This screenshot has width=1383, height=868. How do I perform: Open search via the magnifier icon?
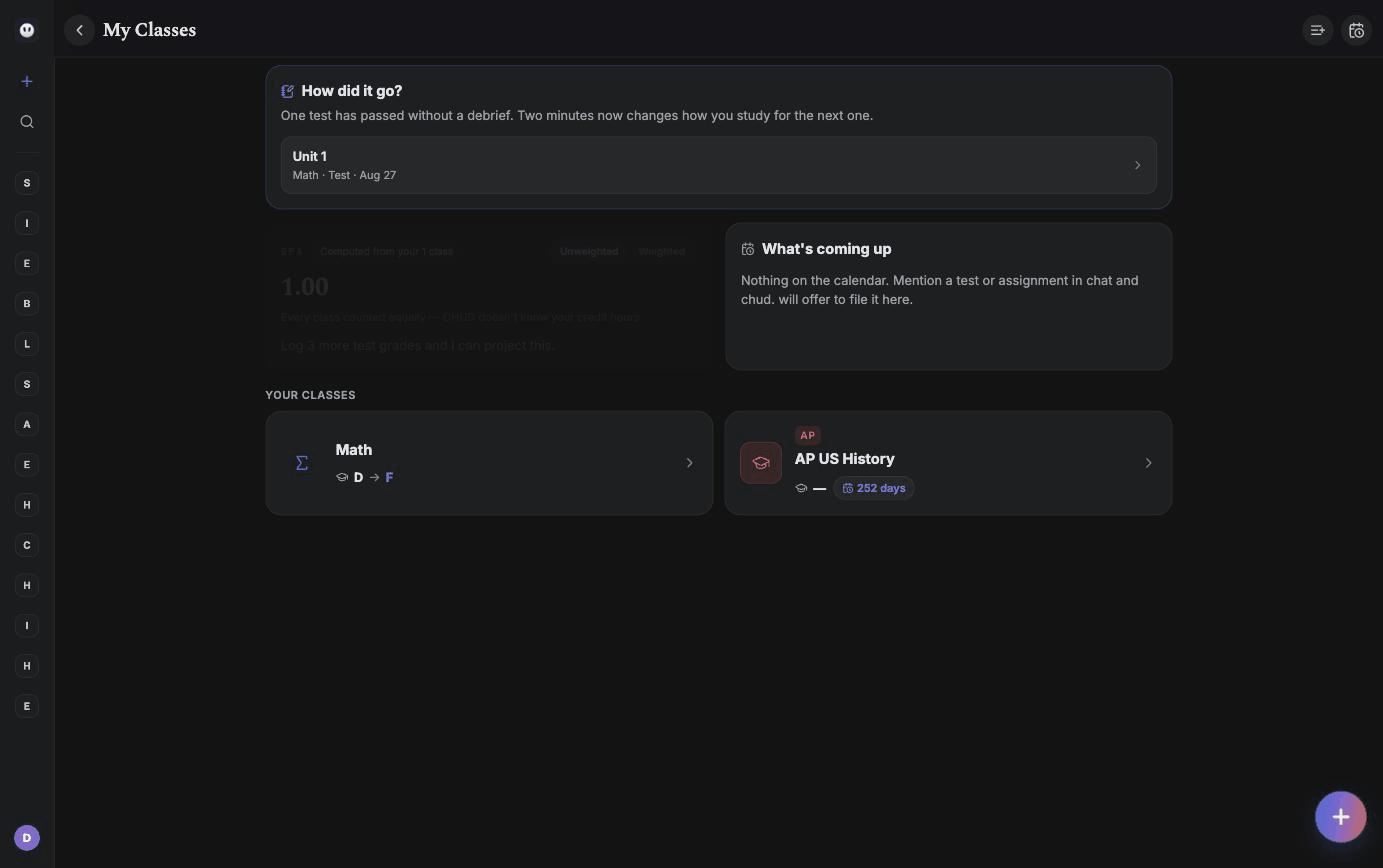tap(27, 122)
